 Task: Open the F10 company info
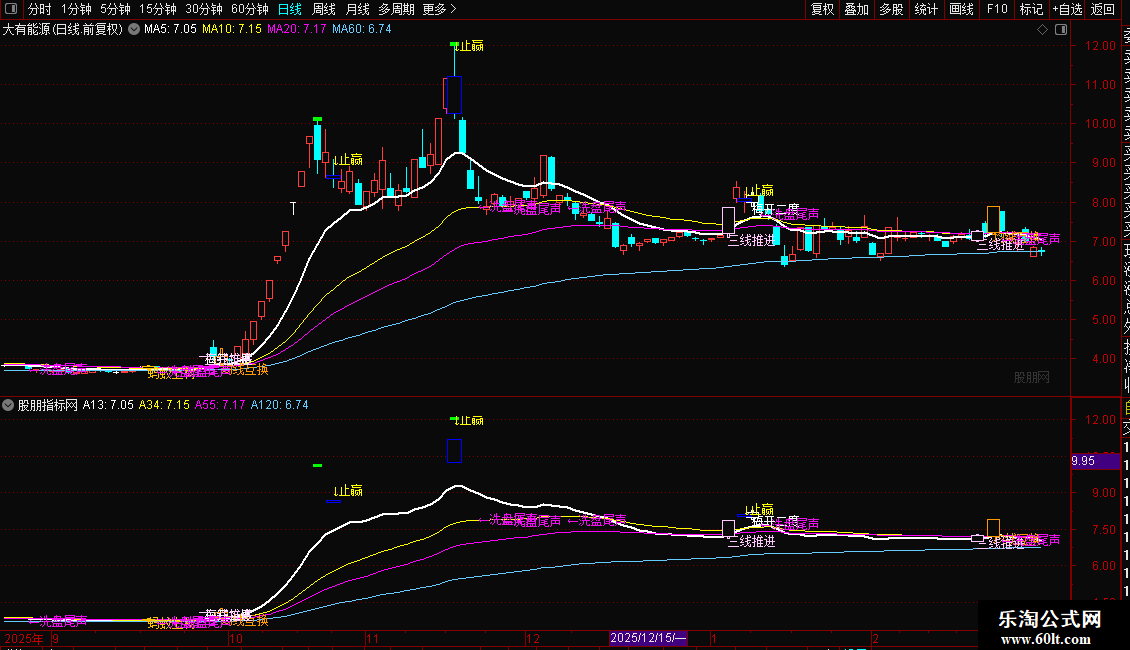997,9
